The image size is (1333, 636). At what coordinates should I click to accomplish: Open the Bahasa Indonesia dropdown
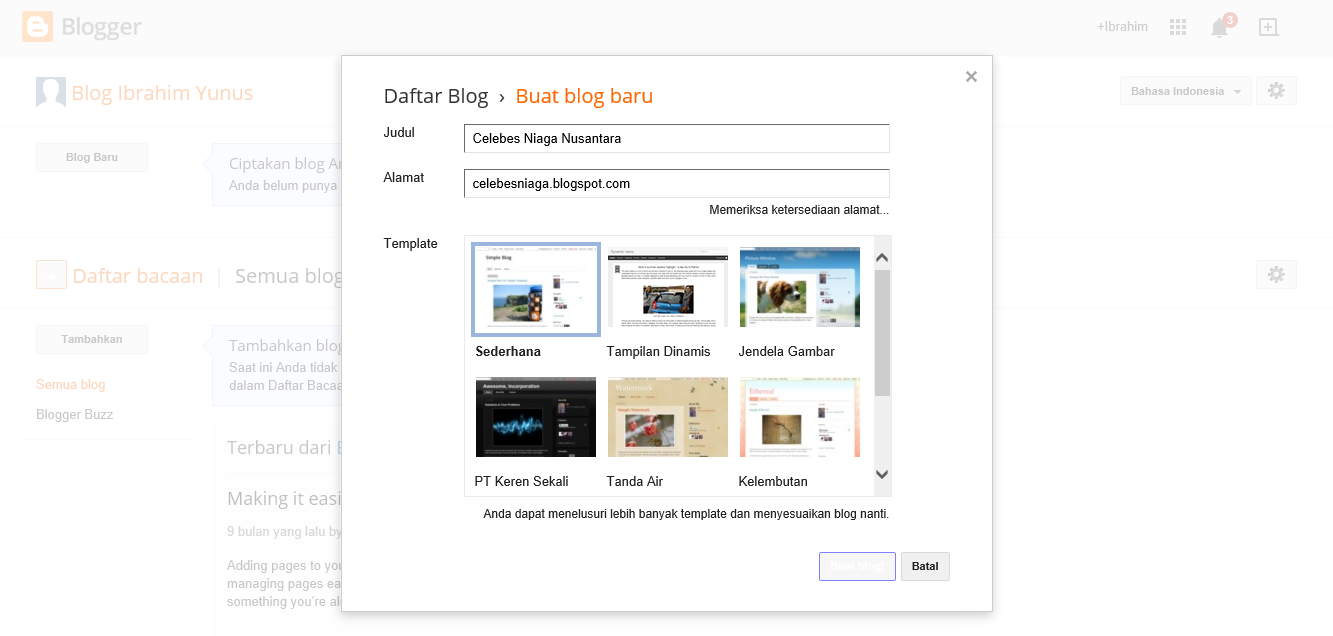pyautogui.click(x=1185, y=90)
